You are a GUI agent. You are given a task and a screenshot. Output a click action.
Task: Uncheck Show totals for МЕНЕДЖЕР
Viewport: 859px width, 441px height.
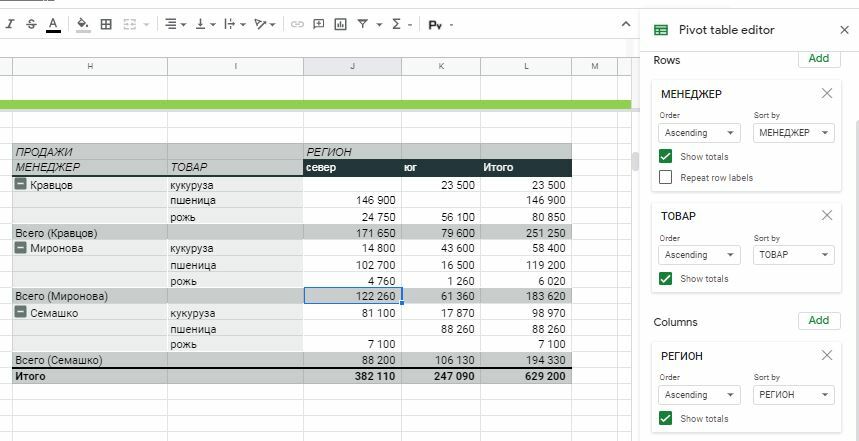pos(666,157)
